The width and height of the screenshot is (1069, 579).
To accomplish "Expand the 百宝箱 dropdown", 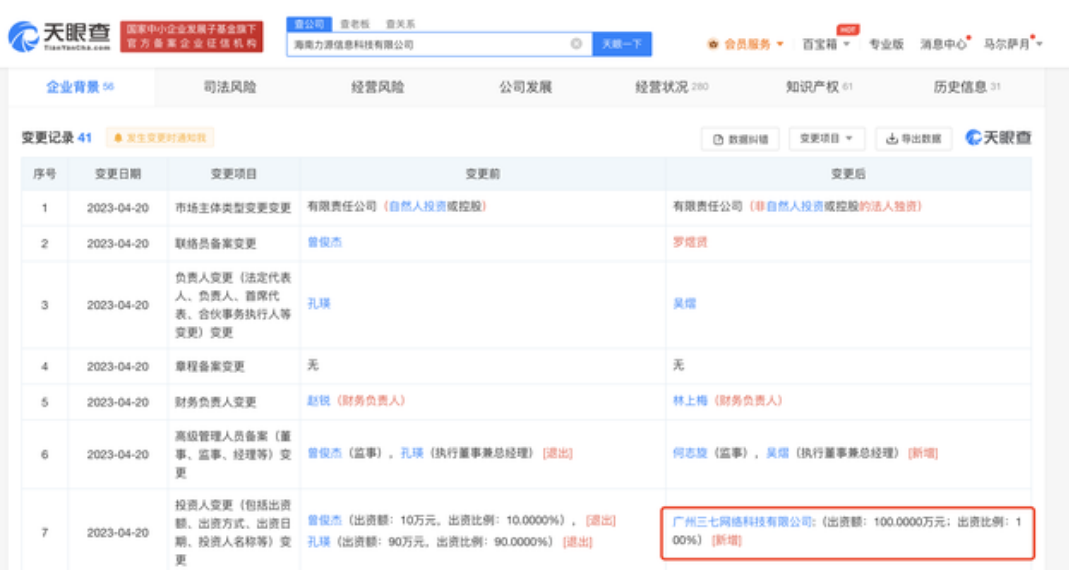I will click(x=826, y=44).
